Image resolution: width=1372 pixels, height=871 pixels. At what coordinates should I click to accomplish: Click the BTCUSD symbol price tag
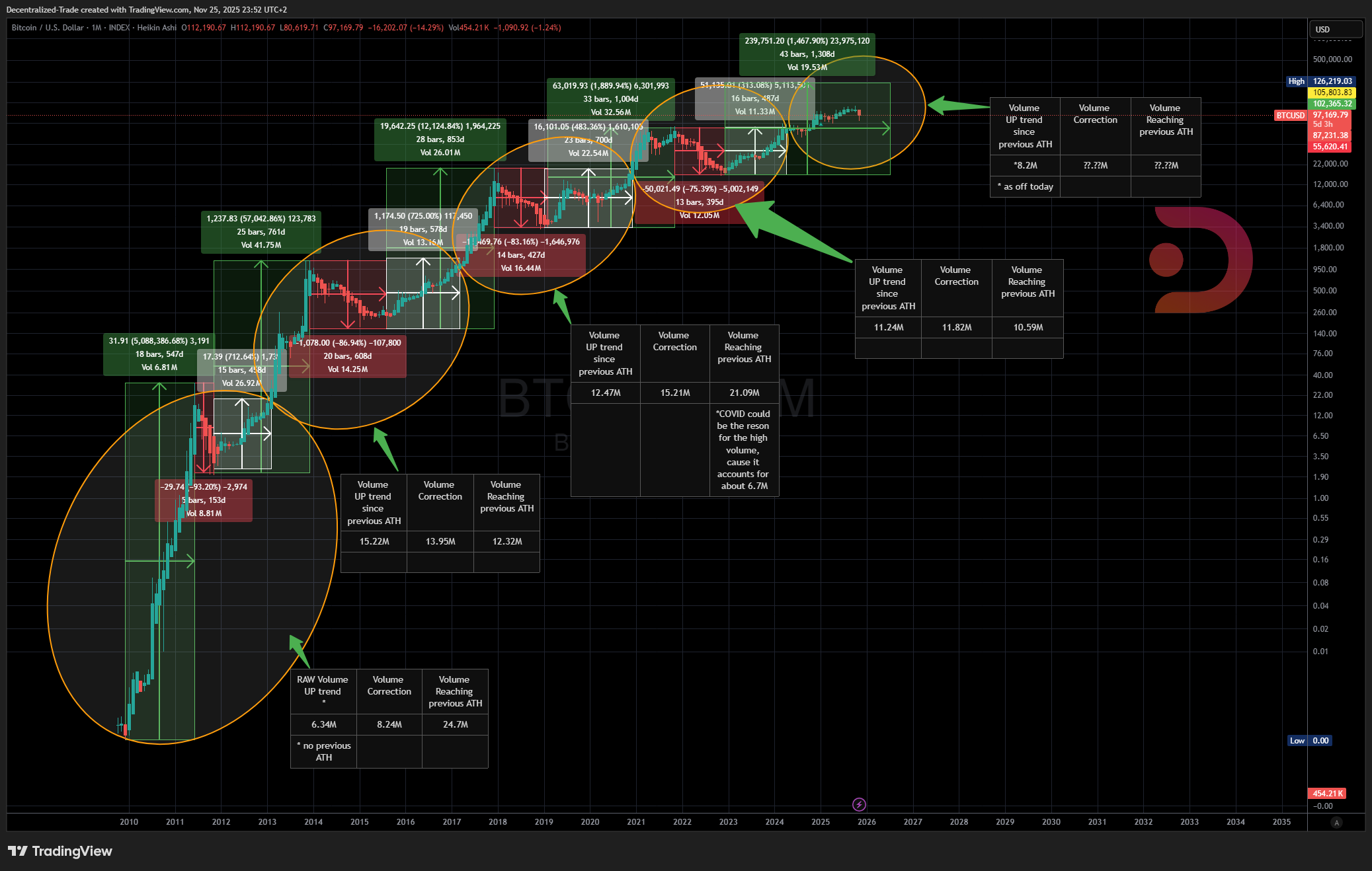[1290, 115]
